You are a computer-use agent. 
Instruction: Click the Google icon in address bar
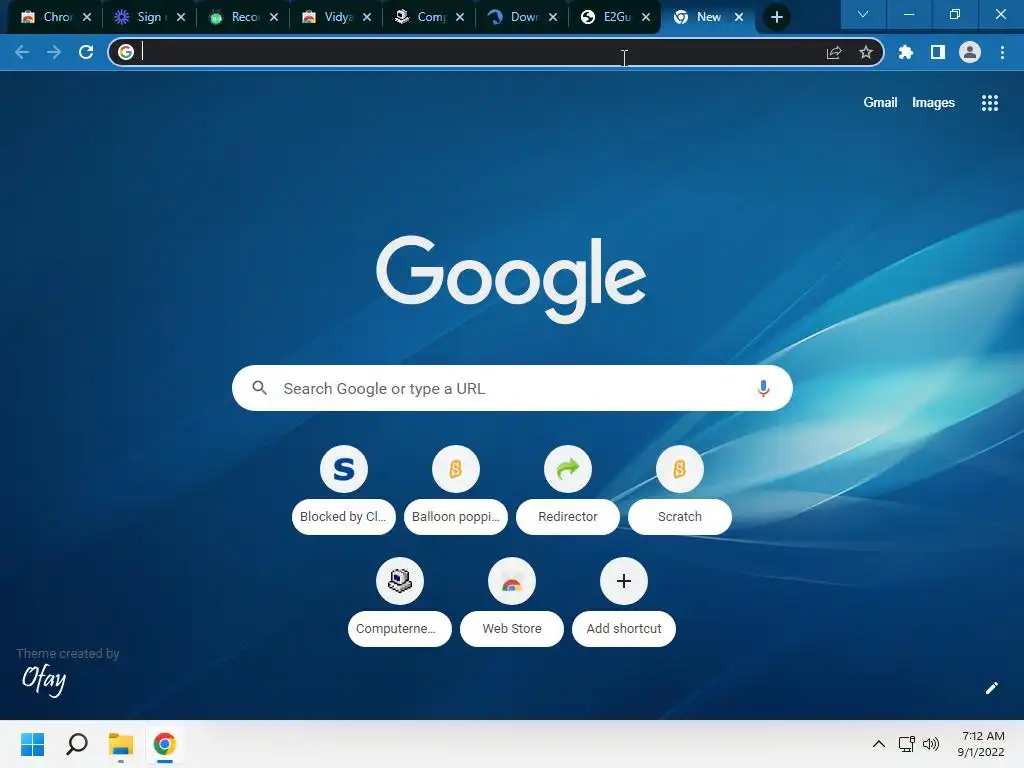(x=126, y=52)
